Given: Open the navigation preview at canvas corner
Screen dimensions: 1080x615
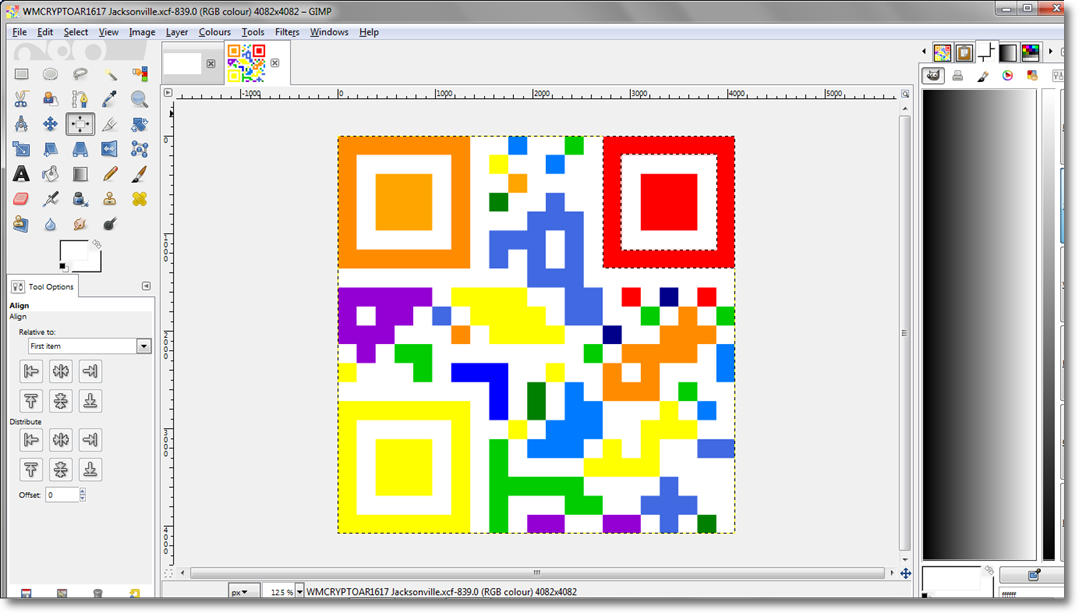Looking at the screenshot, I should [906, 573].
